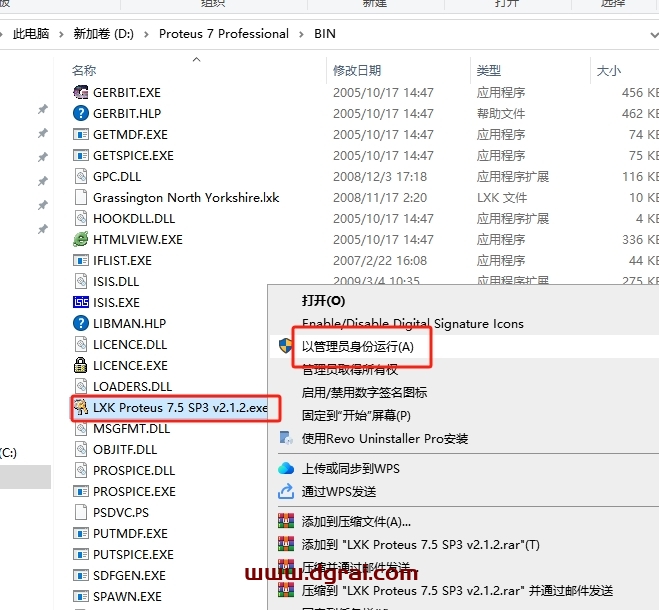The width and height of the screenshot is (659, 610).
Task: Click the PROSPICE.EXE application icon
Action: click(81, 491)
